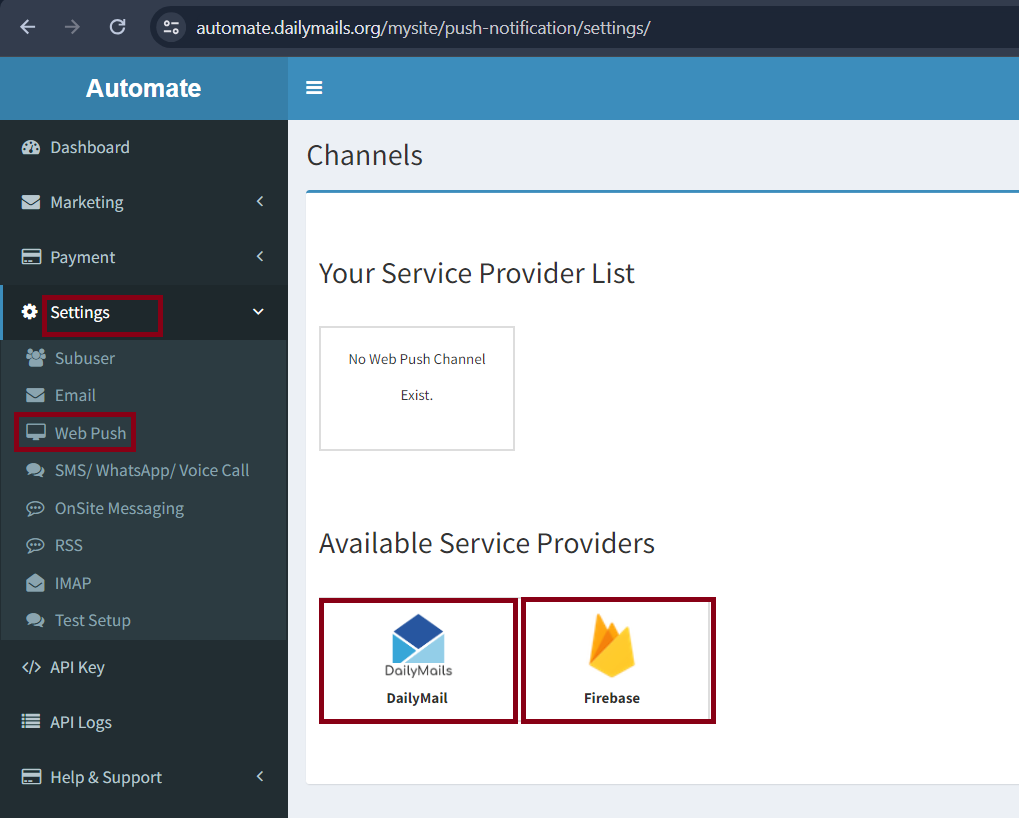Click the browser back arrow
The image size is (1019, 818).
[x=28, y=27]
